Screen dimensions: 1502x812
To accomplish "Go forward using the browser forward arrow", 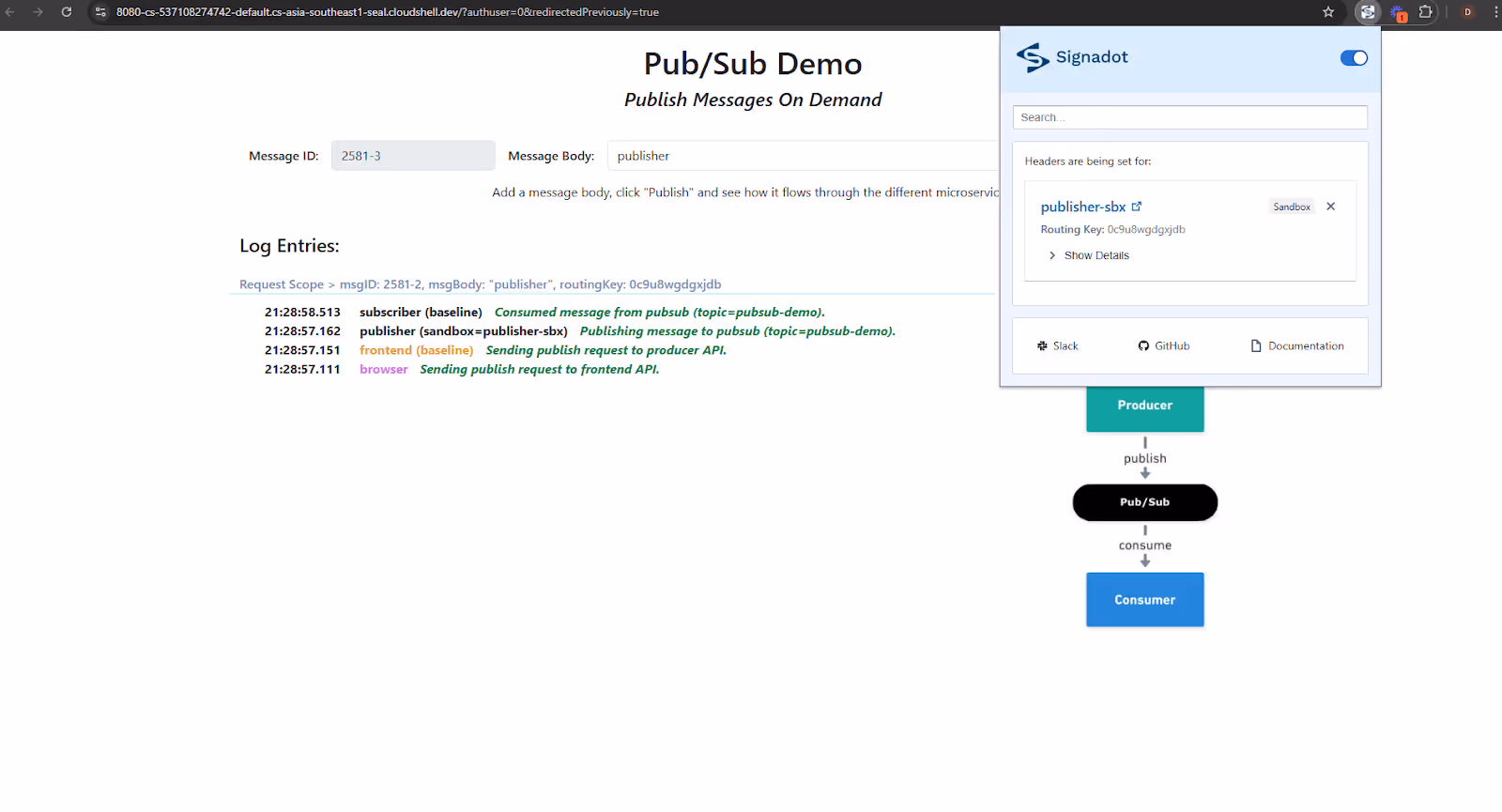I will coord(38,12).
